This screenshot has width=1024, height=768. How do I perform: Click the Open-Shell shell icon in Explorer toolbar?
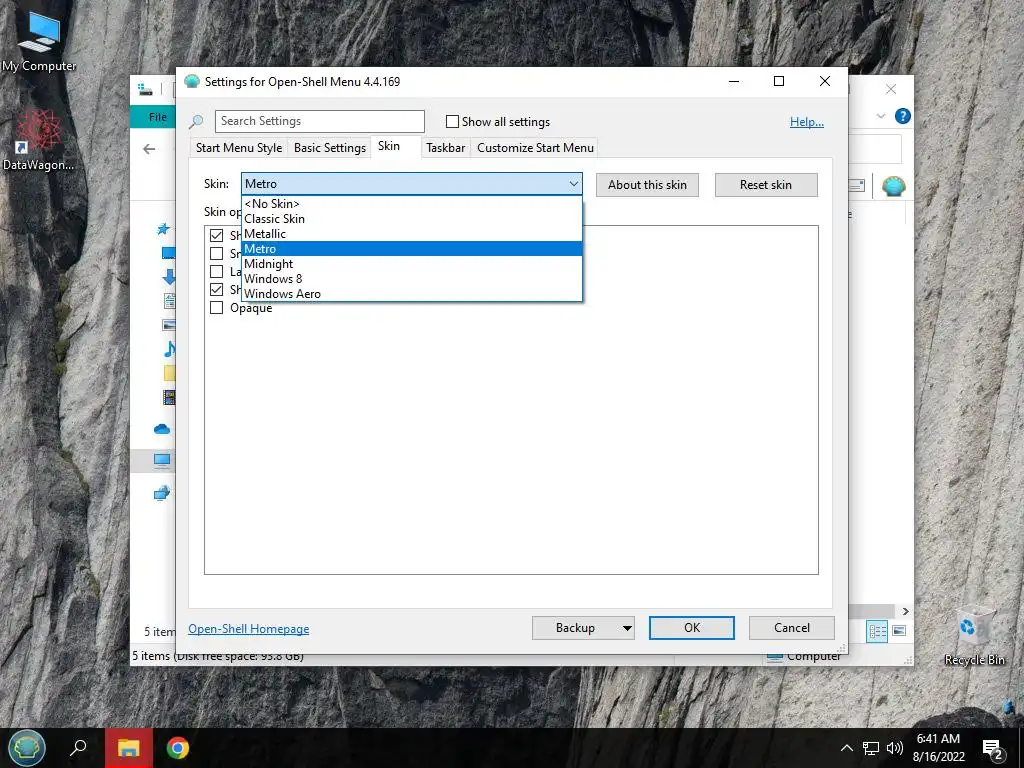pos(893,186)
